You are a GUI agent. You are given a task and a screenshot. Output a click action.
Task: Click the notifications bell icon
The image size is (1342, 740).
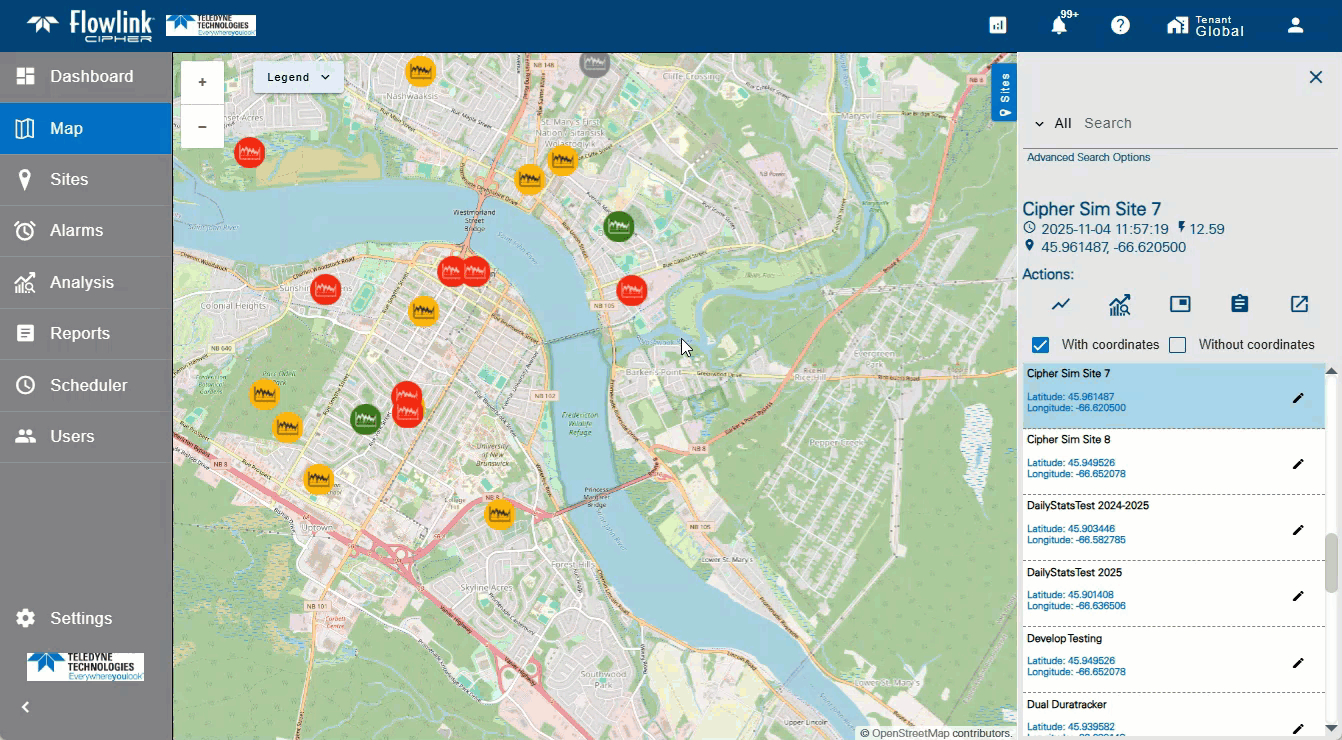click(1059, 26)
